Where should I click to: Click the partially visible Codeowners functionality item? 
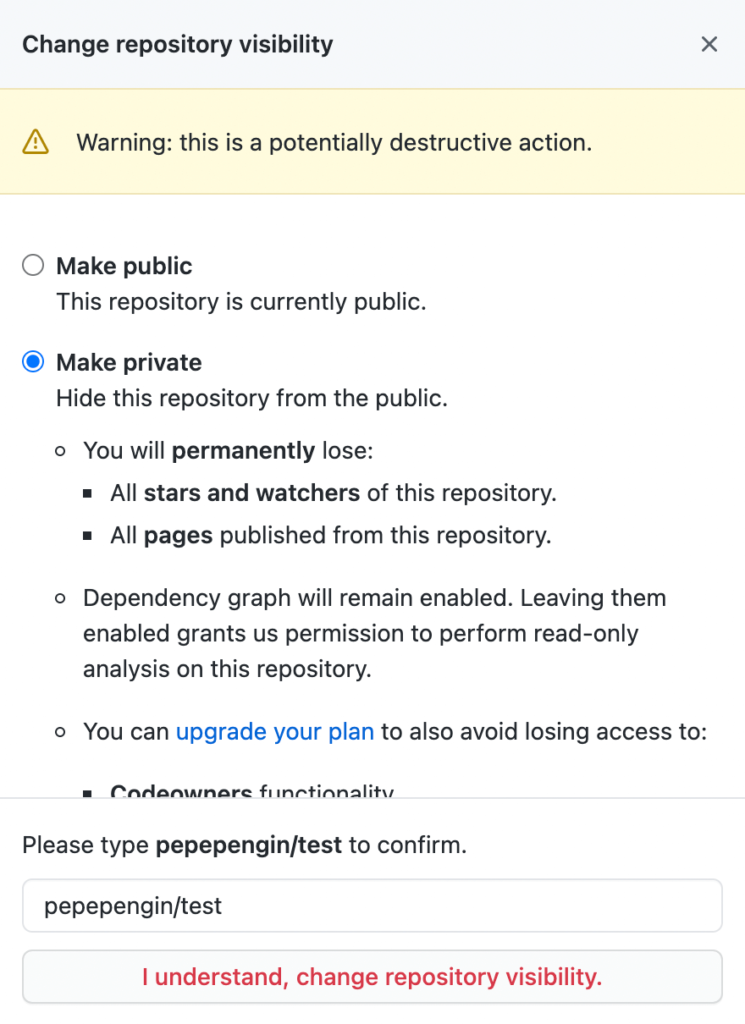pyautogui.click(x=252, y=790)
